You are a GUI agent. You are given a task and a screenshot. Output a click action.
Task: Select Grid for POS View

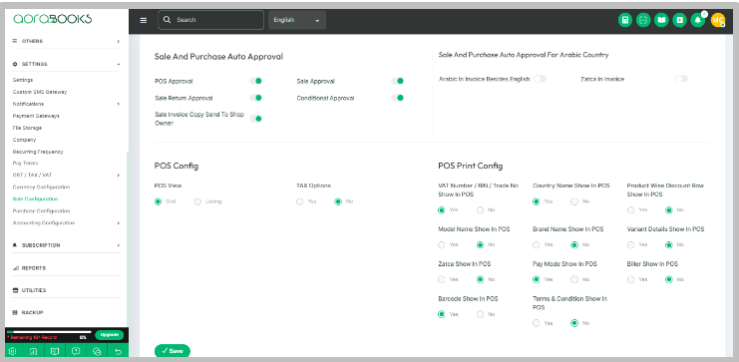point(158,202)
